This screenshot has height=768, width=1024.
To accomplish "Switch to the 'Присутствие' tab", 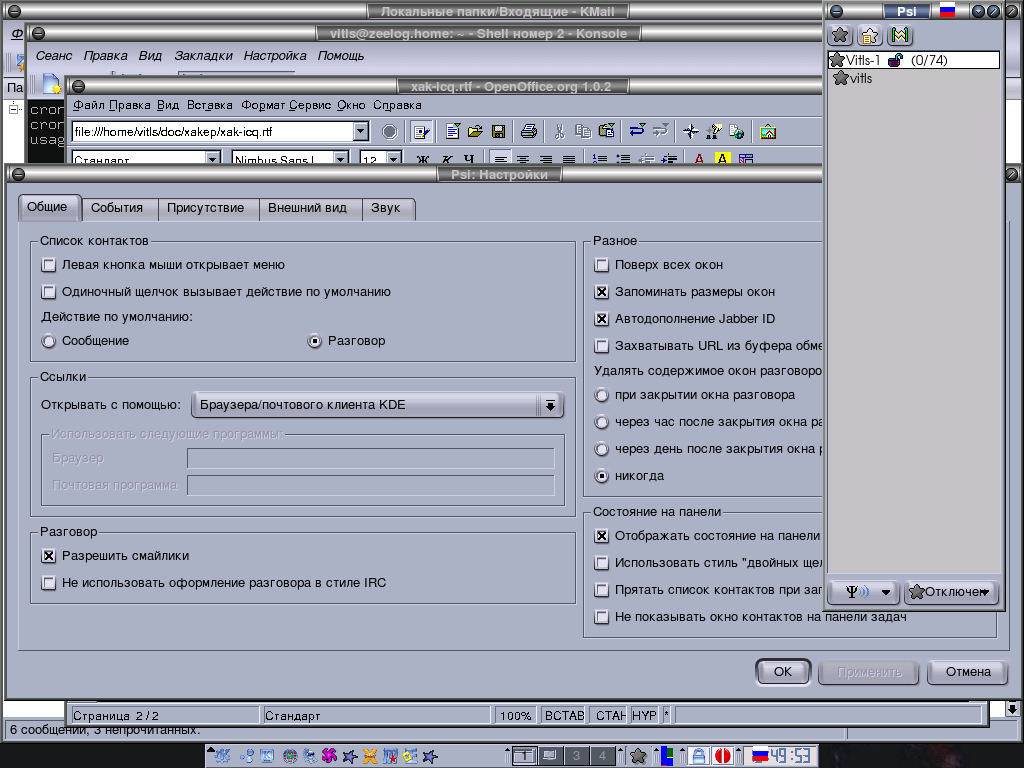I will click(x=206, y=208).
